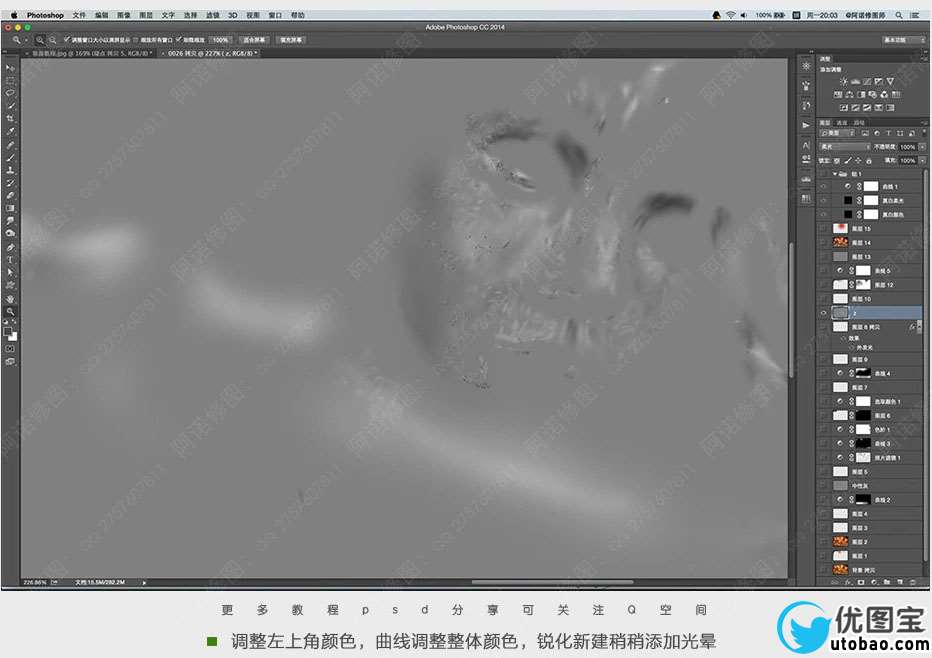Create a new layer via panel bottom icon
Screen dimensions: 932x658
click(x=899, y=580)
